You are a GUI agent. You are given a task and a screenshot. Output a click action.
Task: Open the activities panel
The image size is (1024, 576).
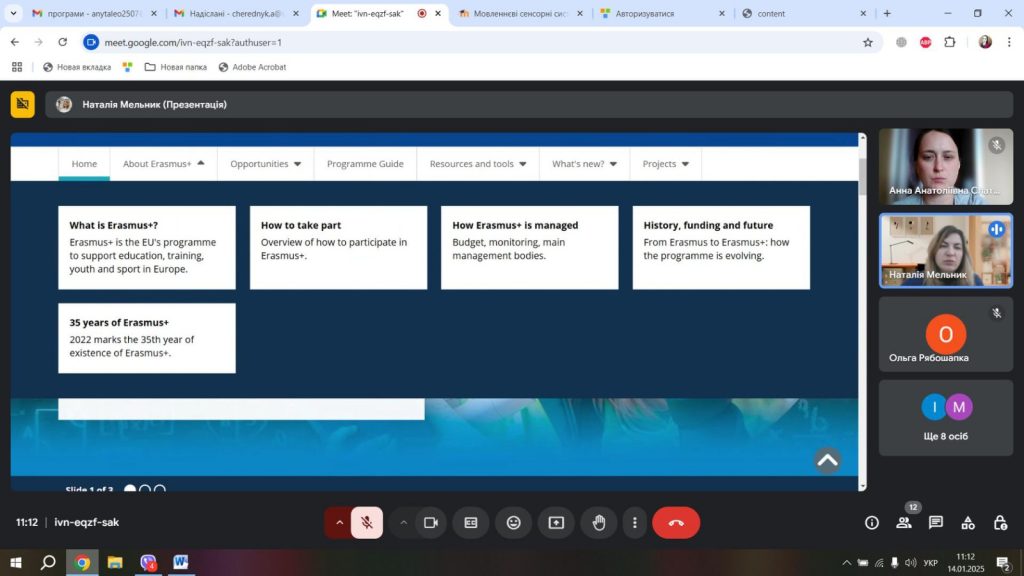pyautogui.click(x=968, y=522)
